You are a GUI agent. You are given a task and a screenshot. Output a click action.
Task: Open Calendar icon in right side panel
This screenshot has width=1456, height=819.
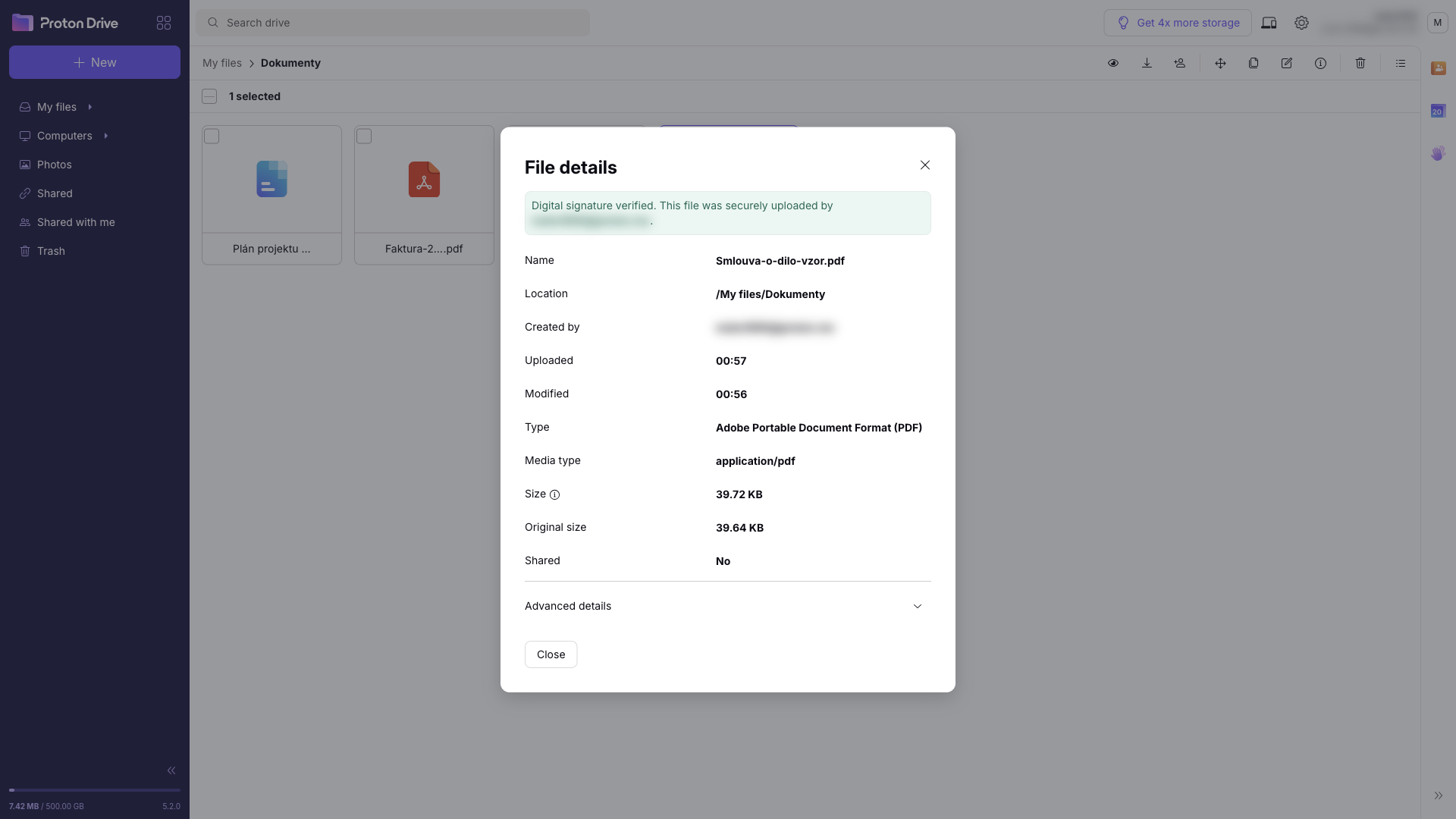tap(1439, 111)
